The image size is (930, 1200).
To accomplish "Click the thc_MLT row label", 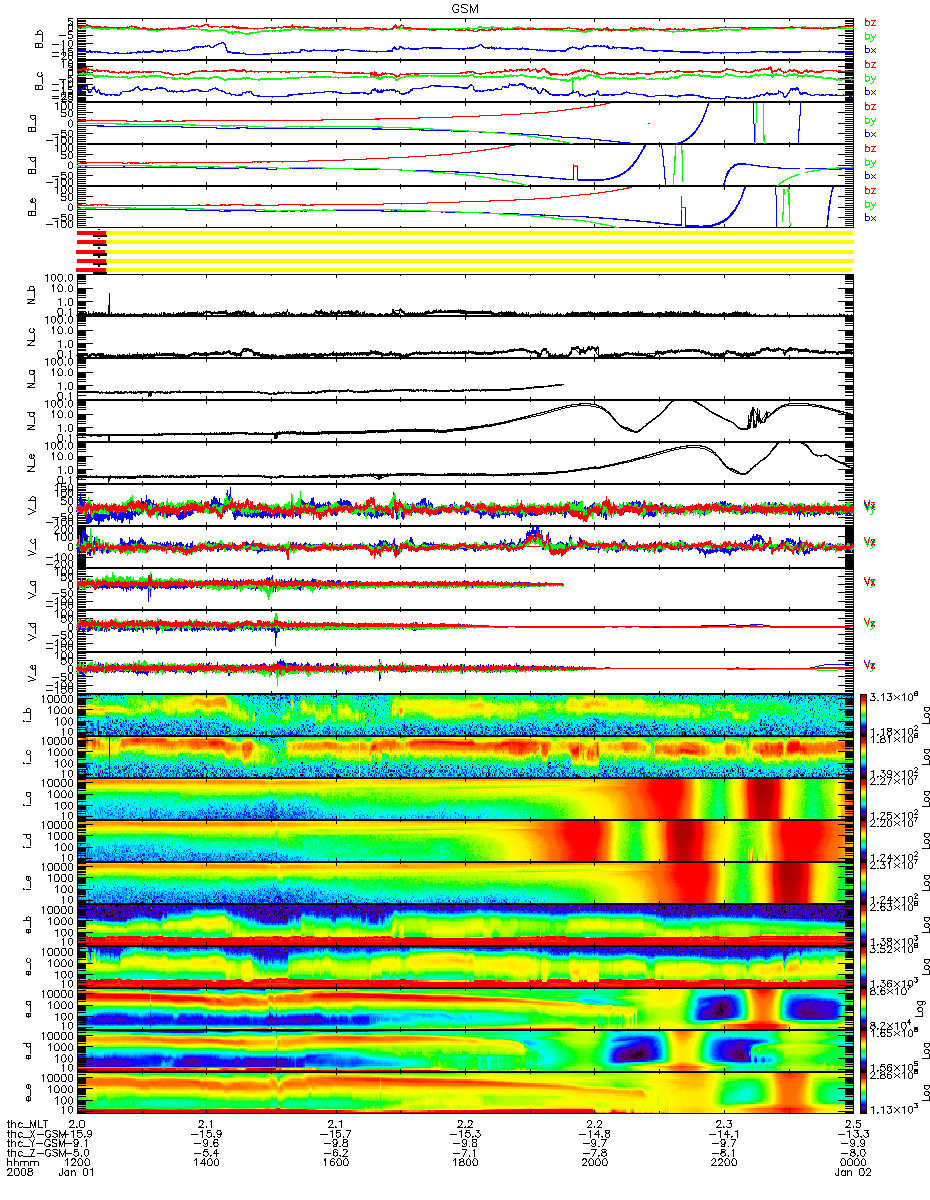I will pyautogui.click(x=26, y=1124).
